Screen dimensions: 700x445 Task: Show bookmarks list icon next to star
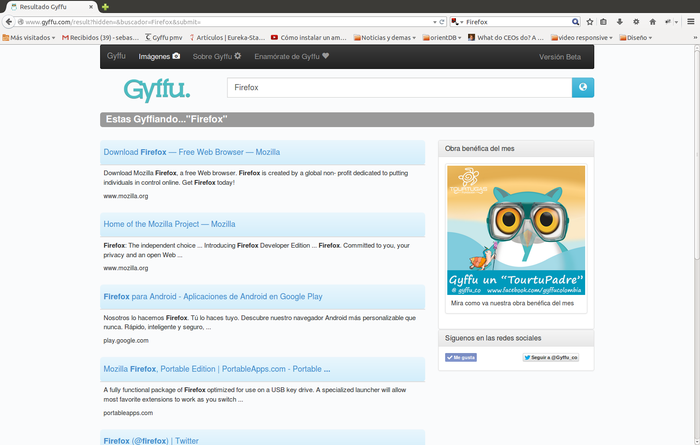point(604,22)
